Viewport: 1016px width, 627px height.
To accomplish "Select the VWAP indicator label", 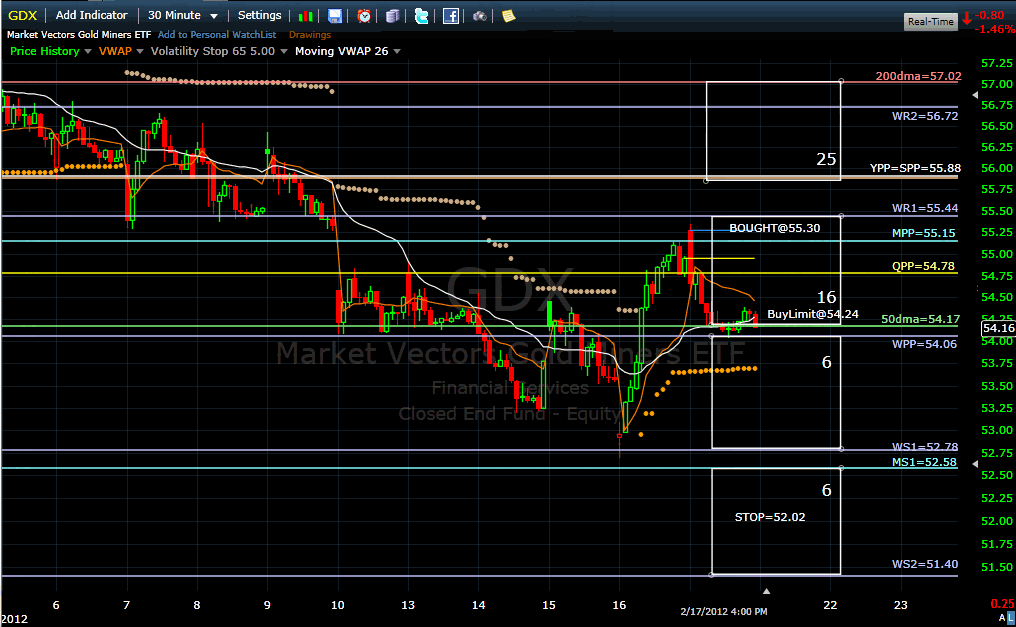I will click(x=115, y=51).
